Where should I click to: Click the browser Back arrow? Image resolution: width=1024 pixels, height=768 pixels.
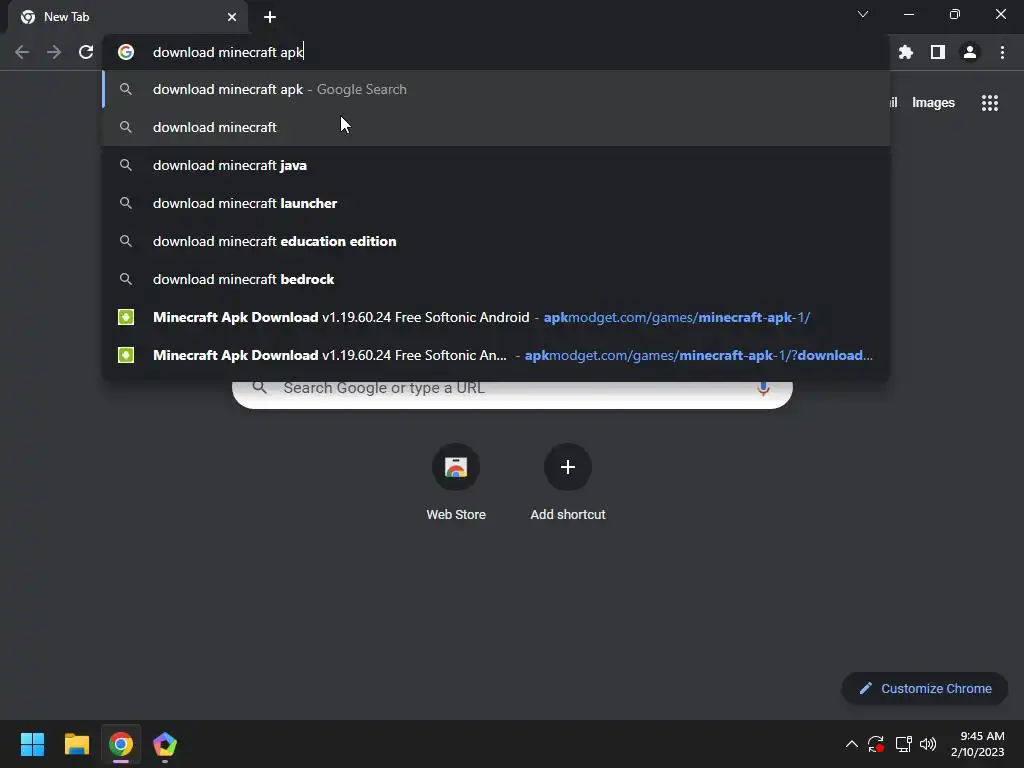click(x=22, y=52)
